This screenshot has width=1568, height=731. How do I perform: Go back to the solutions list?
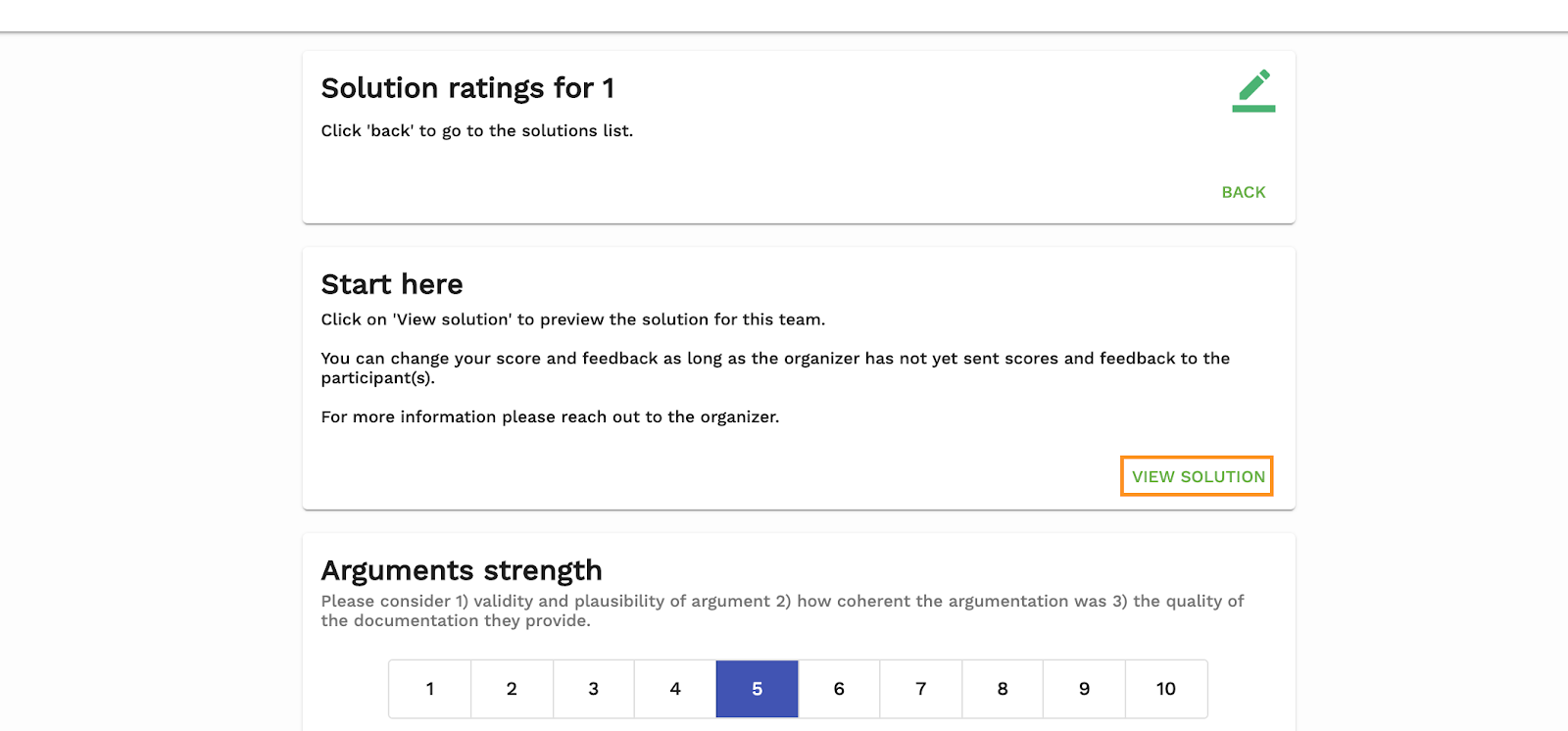tap(1243, 192)
